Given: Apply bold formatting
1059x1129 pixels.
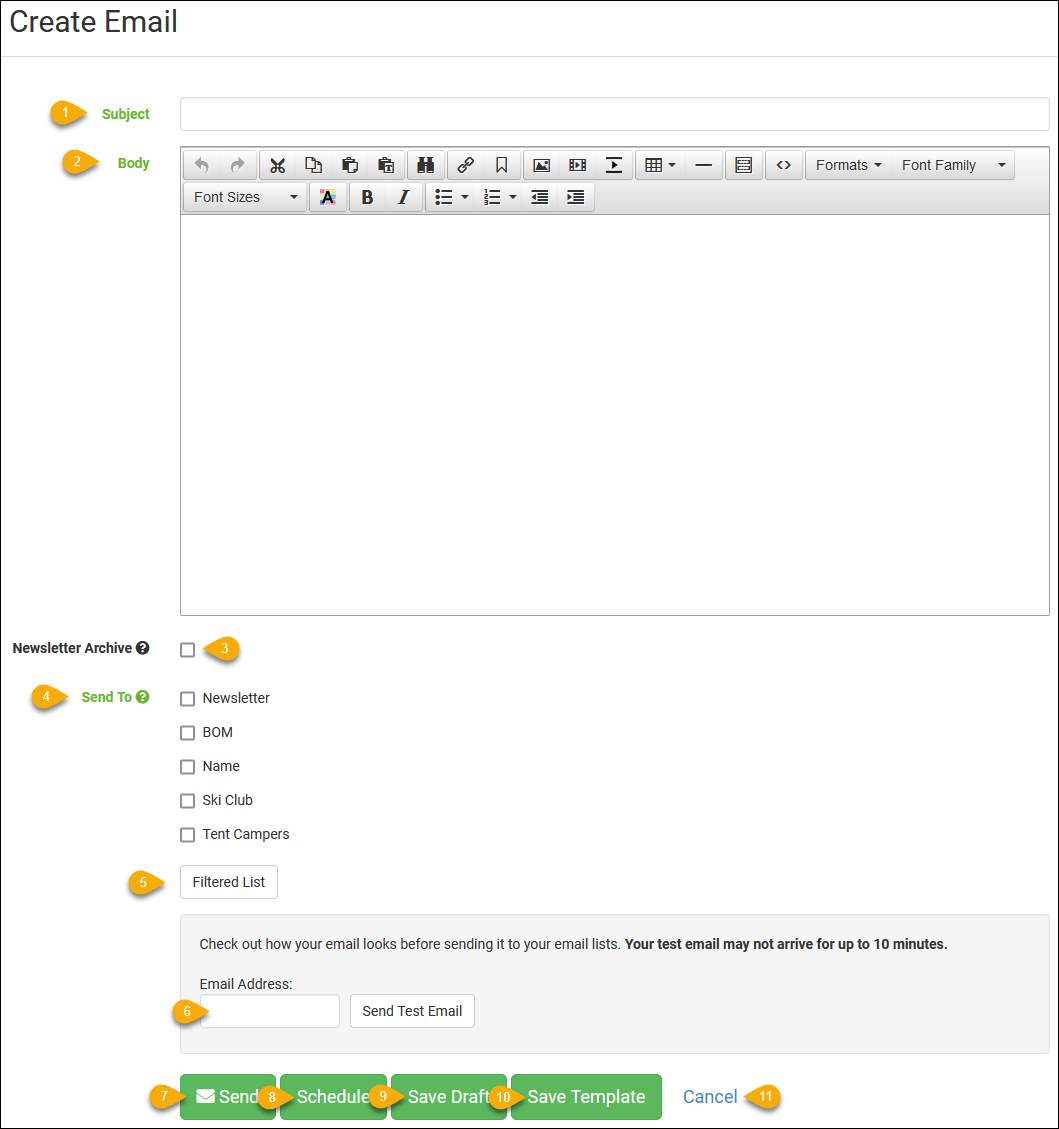Looking at the screenshot, I should (x=367, y=197).
